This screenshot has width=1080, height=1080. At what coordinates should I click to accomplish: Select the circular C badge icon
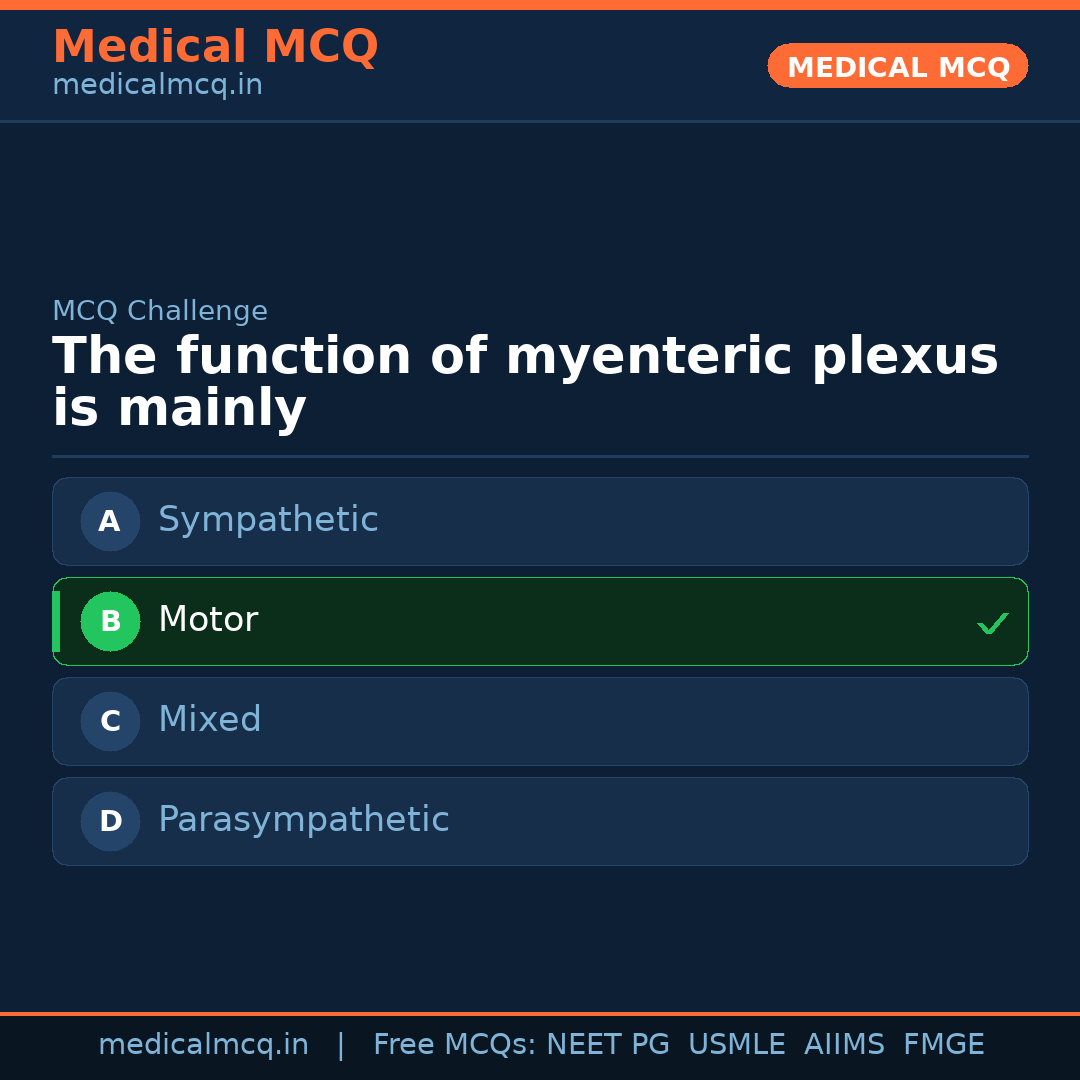coord(110,721)
